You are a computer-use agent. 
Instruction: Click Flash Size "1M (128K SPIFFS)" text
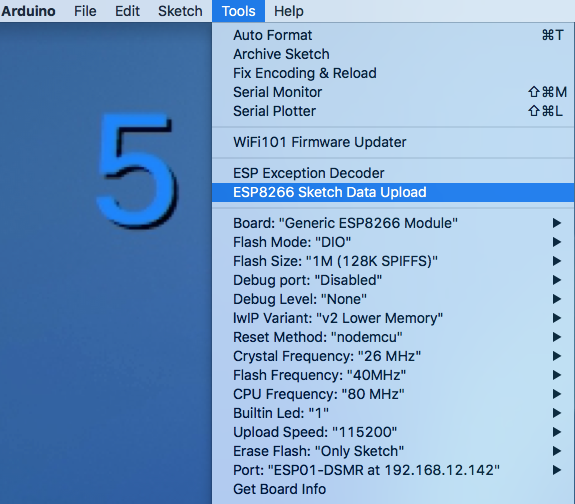coord(336,261)
